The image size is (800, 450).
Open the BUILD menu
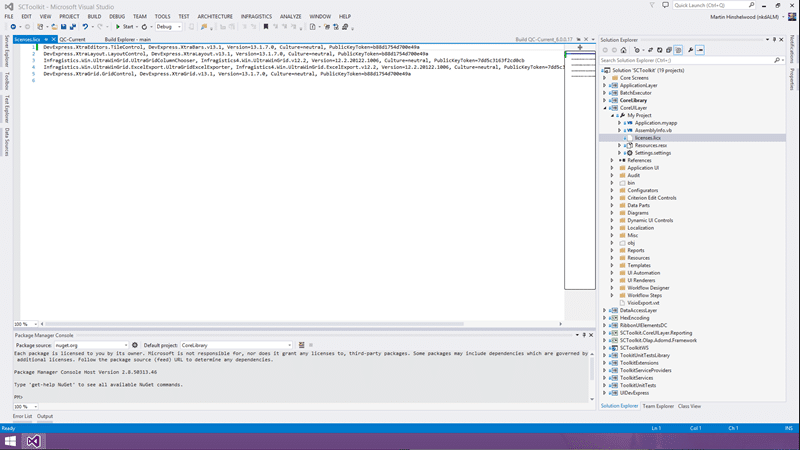point(94,16)
